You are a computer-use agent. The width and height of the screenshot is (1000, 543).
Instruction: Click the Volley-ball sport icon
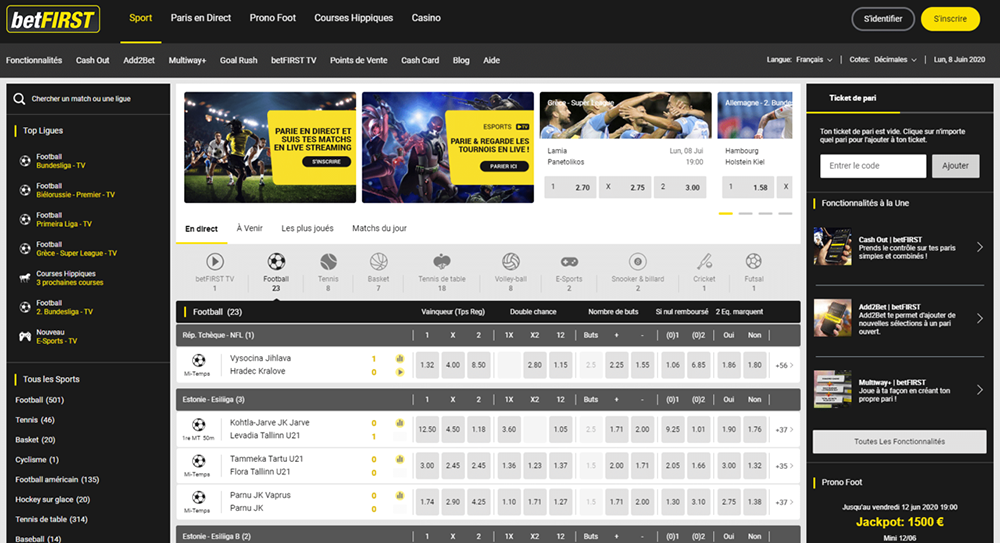[510, 262]
